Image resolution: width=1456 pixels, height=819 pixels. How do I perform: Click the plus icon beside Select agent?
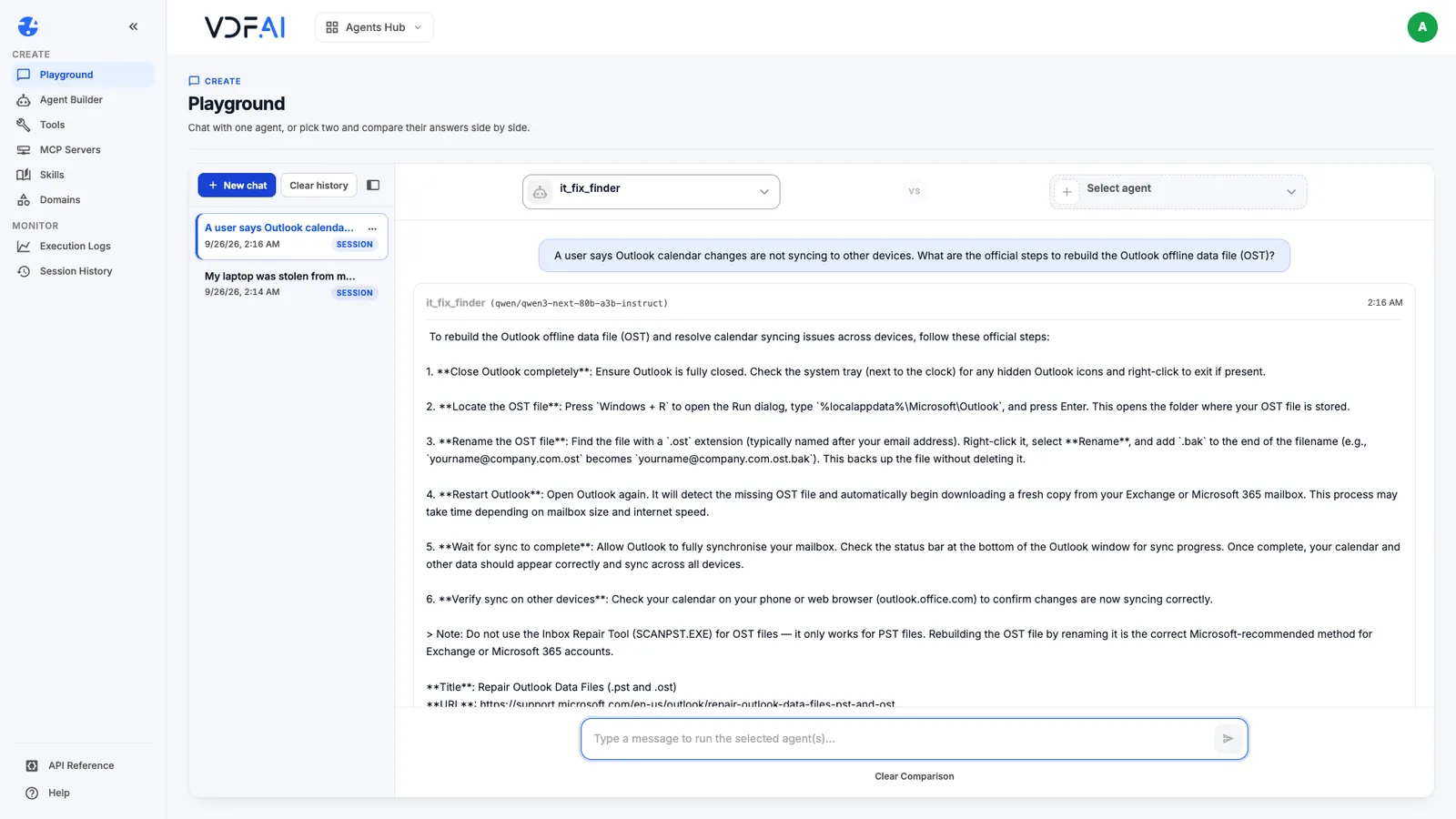[1067, 192]
